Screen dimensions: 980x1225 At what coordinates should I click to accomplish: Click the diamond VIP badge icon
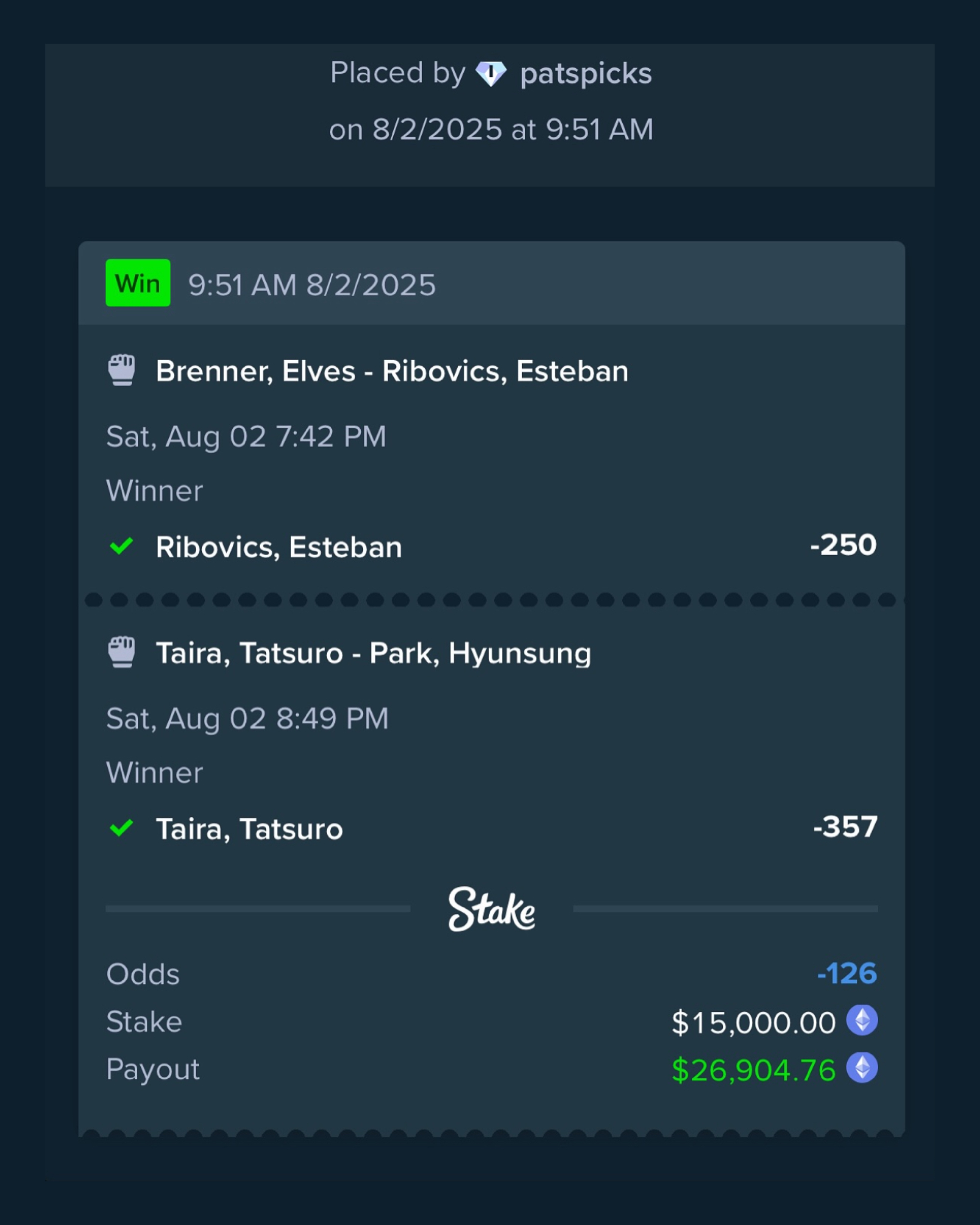(x=491, y=74)
